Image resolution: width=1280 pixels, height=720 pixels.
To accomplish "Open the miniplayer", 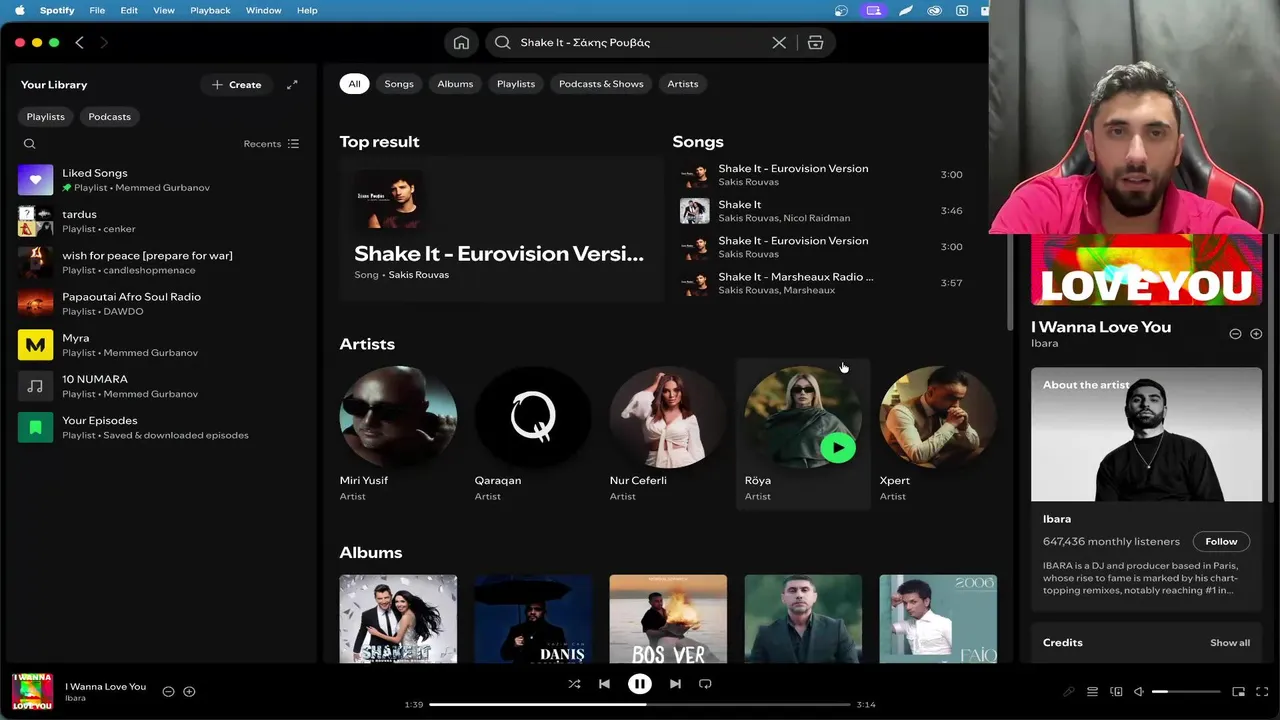I will coord(1238,692).
